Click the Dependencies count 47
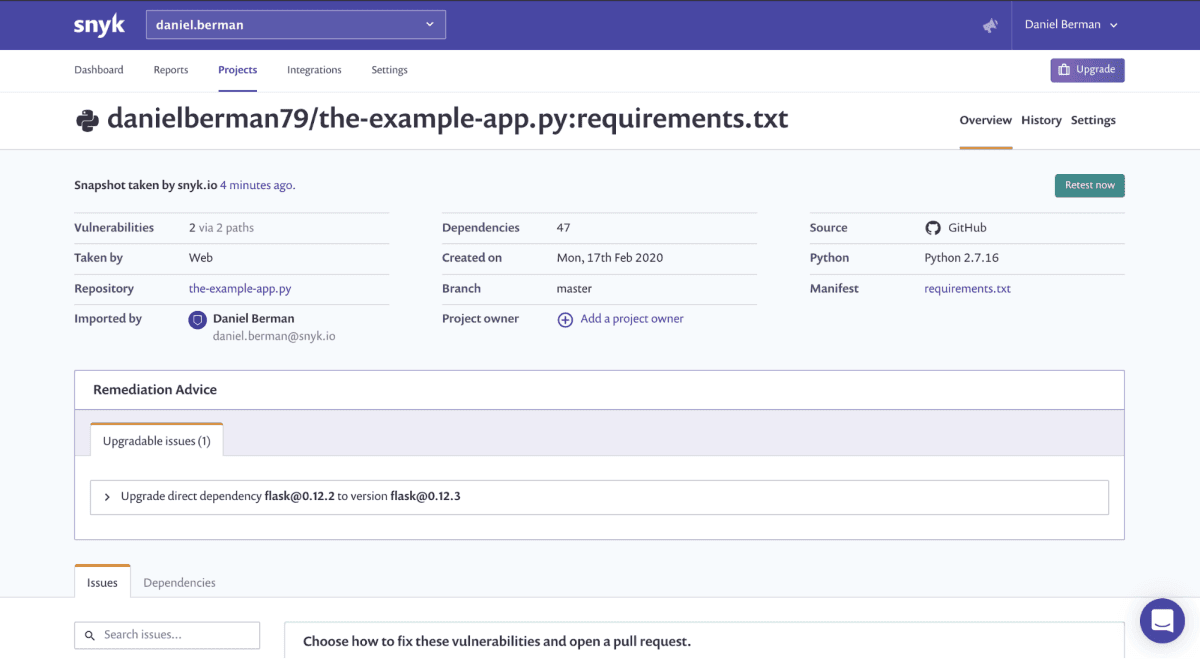This screenshot has width=1200, height=659. click(x=563, y=228)
